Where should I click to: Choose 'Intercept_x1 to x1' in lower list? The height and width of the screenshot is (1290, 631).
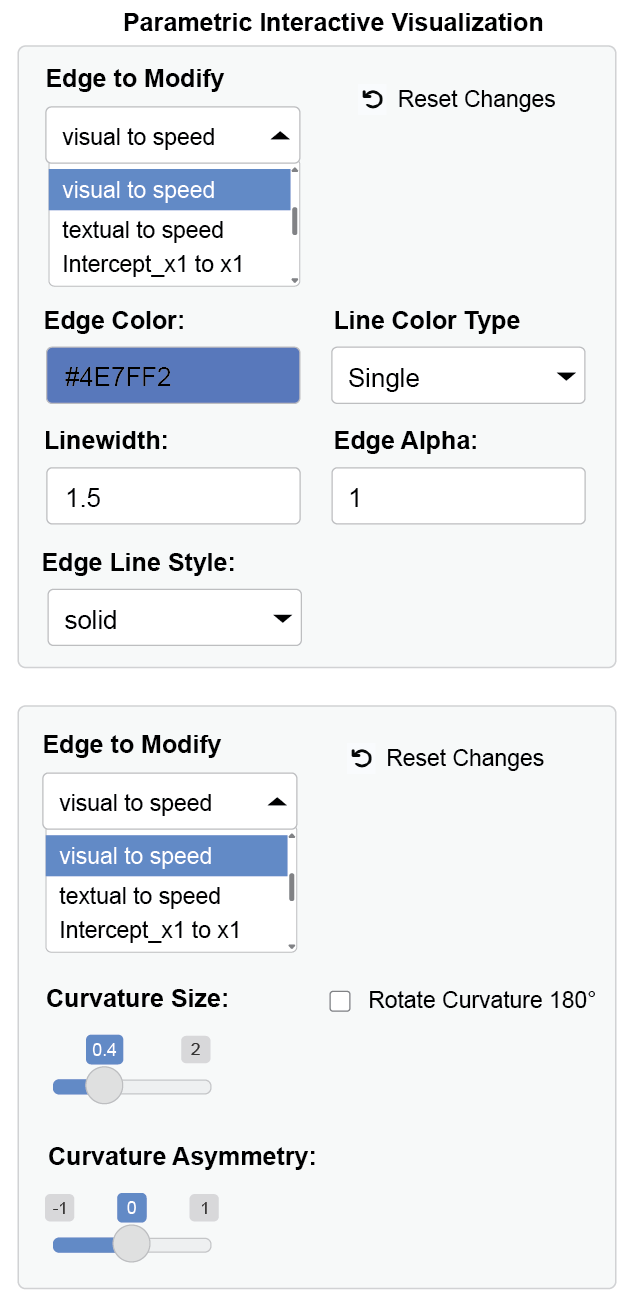coord(150,931)
